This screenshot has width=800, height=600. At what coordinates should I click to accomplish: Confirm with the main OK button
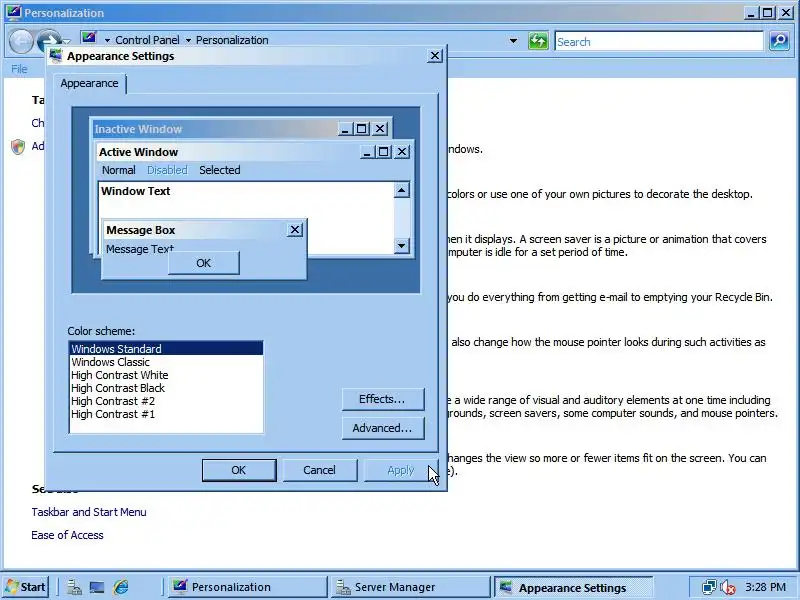tap(239, 470)
